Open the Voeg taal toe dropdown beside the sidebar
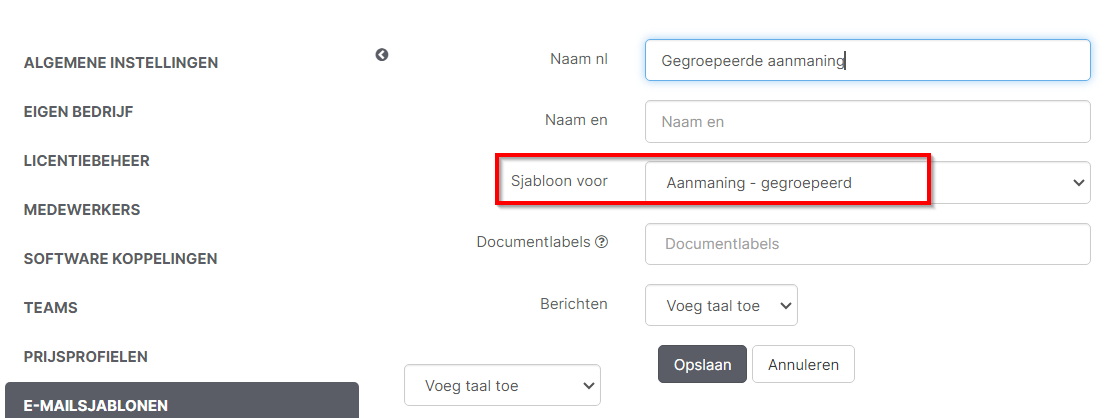The height and width of the screenshot is (418, 1107). click(x=502, y=385)
